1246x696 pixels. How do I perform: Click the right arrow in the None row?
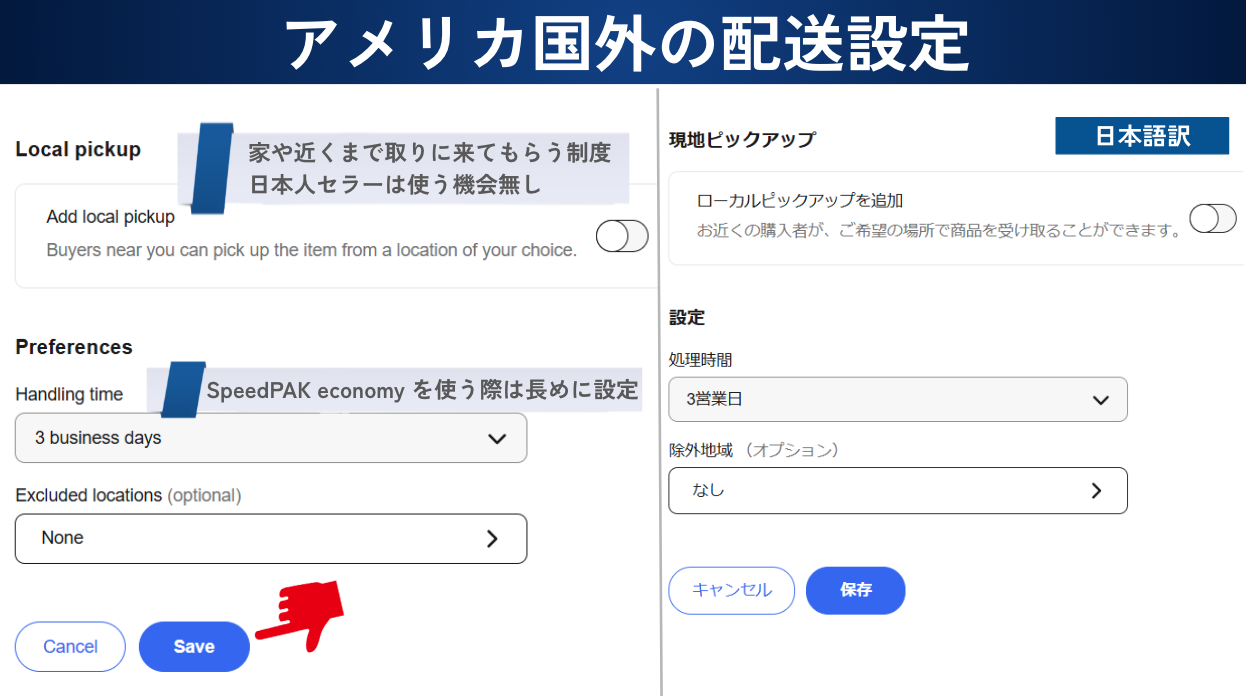pyautogui.click(x=492, y=538)
